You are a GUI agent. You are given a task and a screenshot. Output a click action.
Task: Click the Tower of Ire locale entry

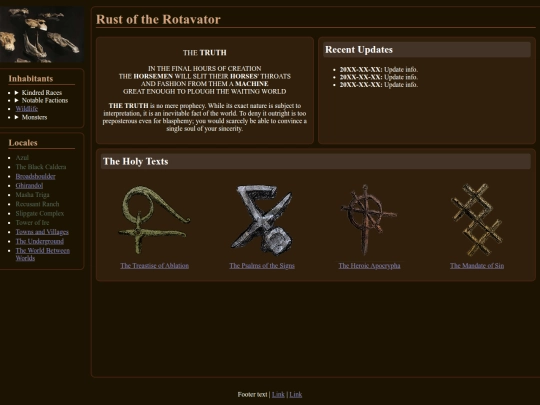coord(32,223)
